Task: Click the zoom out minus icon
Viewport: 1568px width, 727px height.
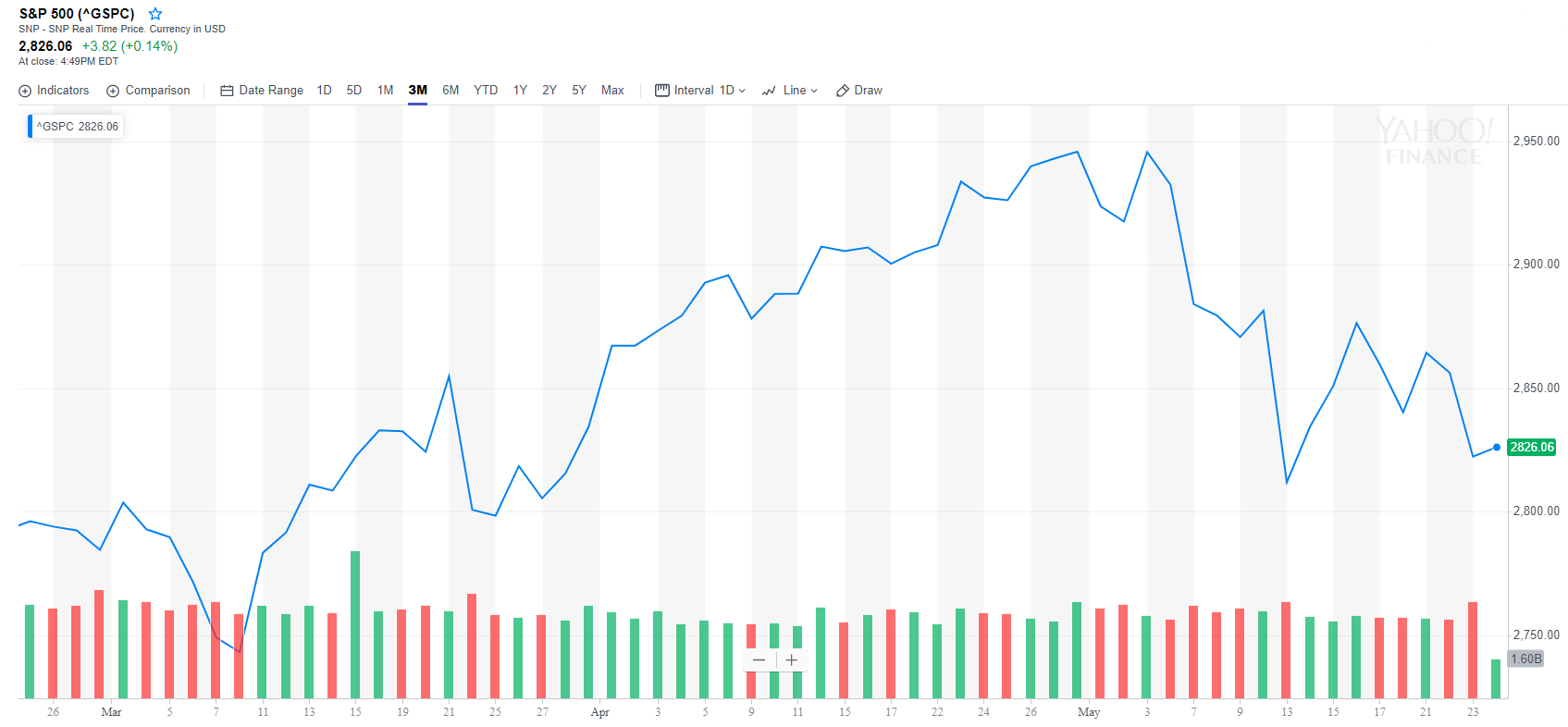Action: pos(759,659)
